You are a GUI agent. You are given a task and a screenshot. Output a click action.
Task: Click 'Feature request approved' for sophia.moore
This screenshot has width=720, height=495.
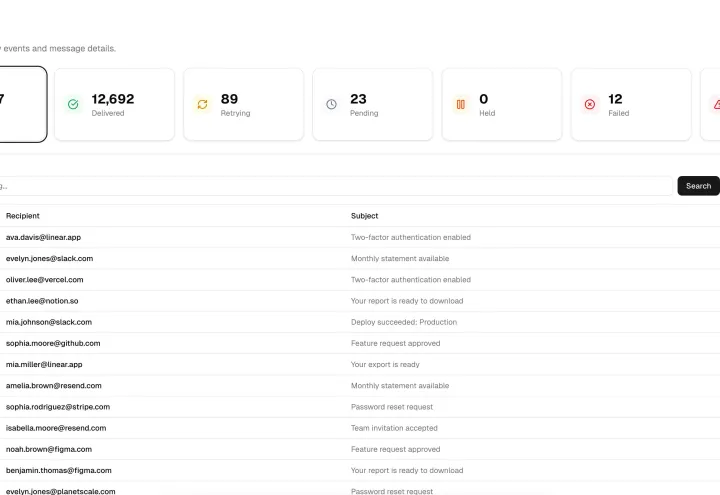tap(396, 343)
